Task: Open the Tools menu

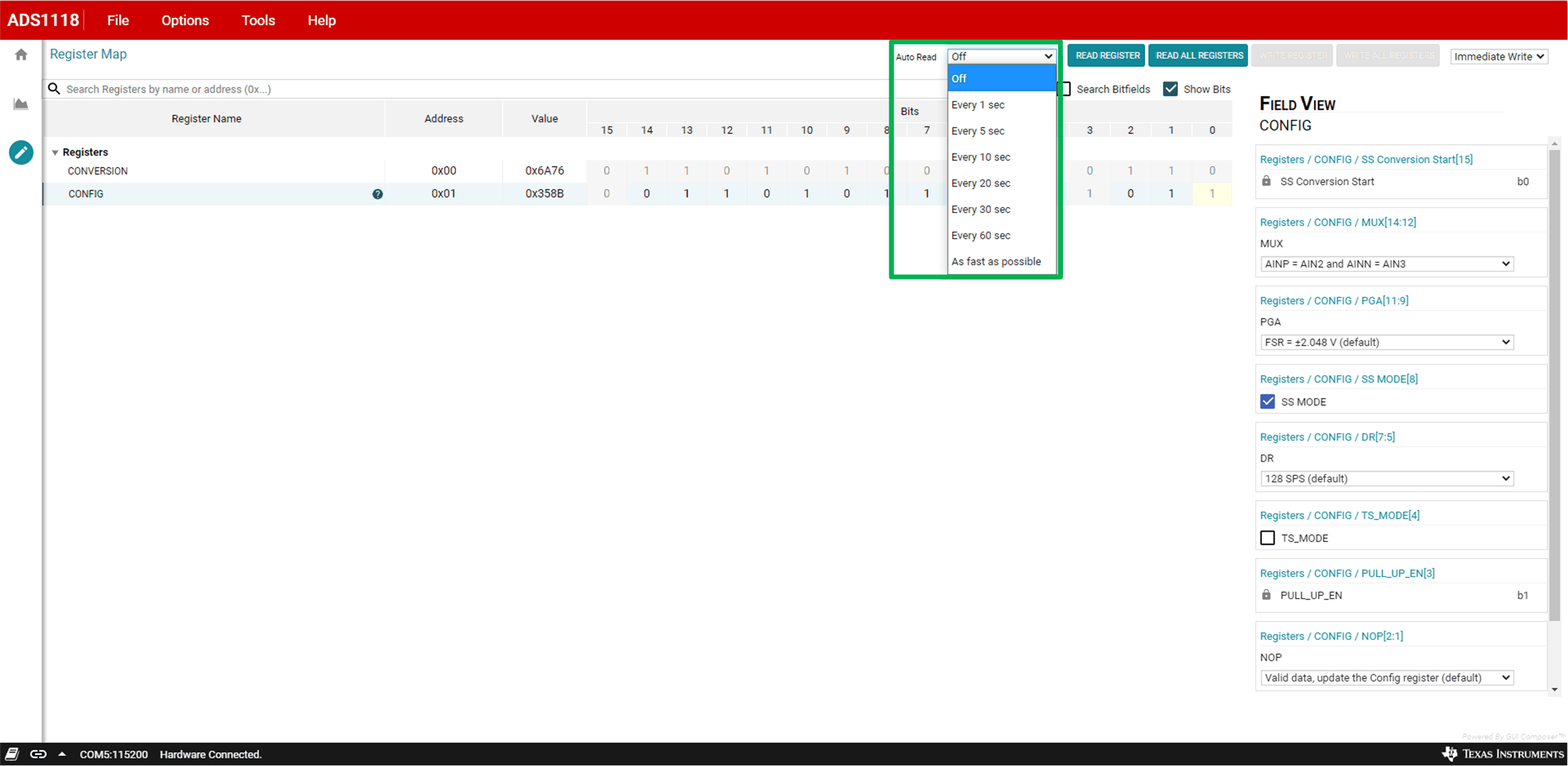Action: point(258,21)
